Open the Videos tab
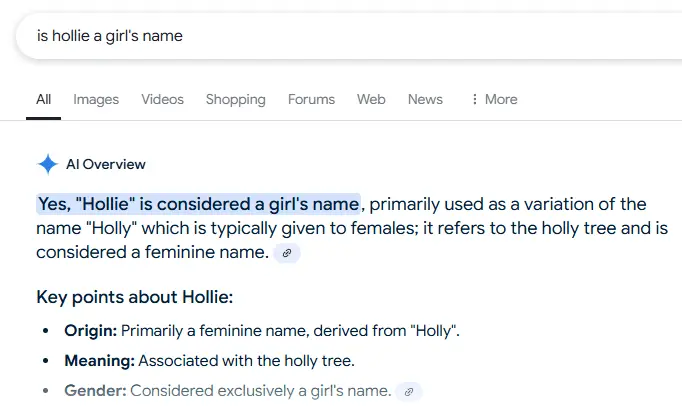The image size is (682, 418). coord(162,99)
